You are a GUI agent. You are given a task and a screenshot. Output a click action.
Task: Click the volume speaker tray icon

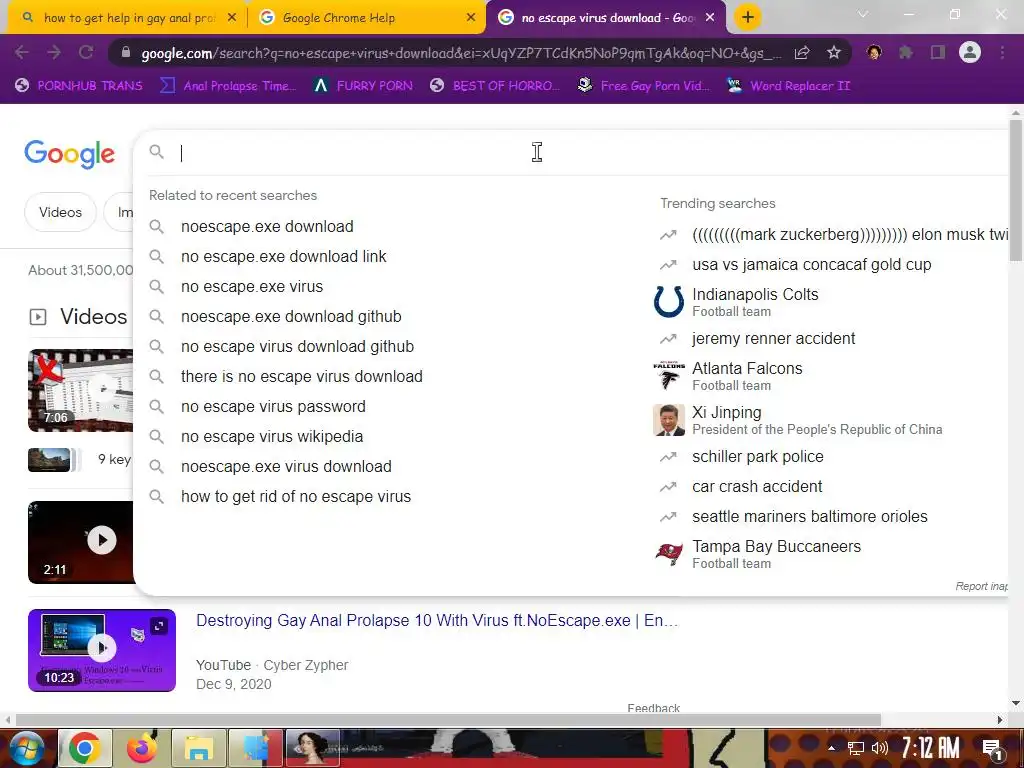[x=880, y=748]
